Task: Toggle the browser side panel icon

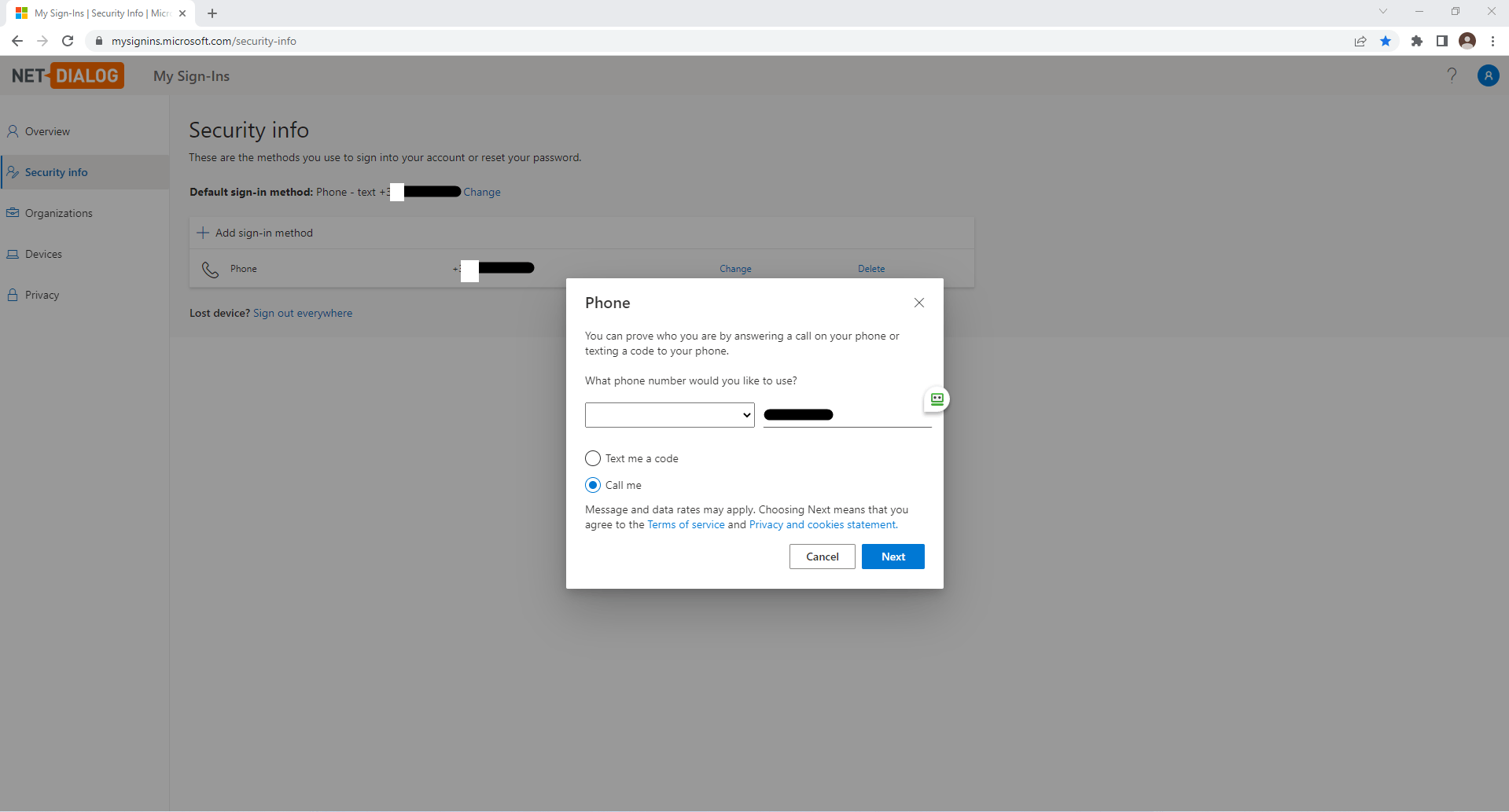Action: 1442,41
